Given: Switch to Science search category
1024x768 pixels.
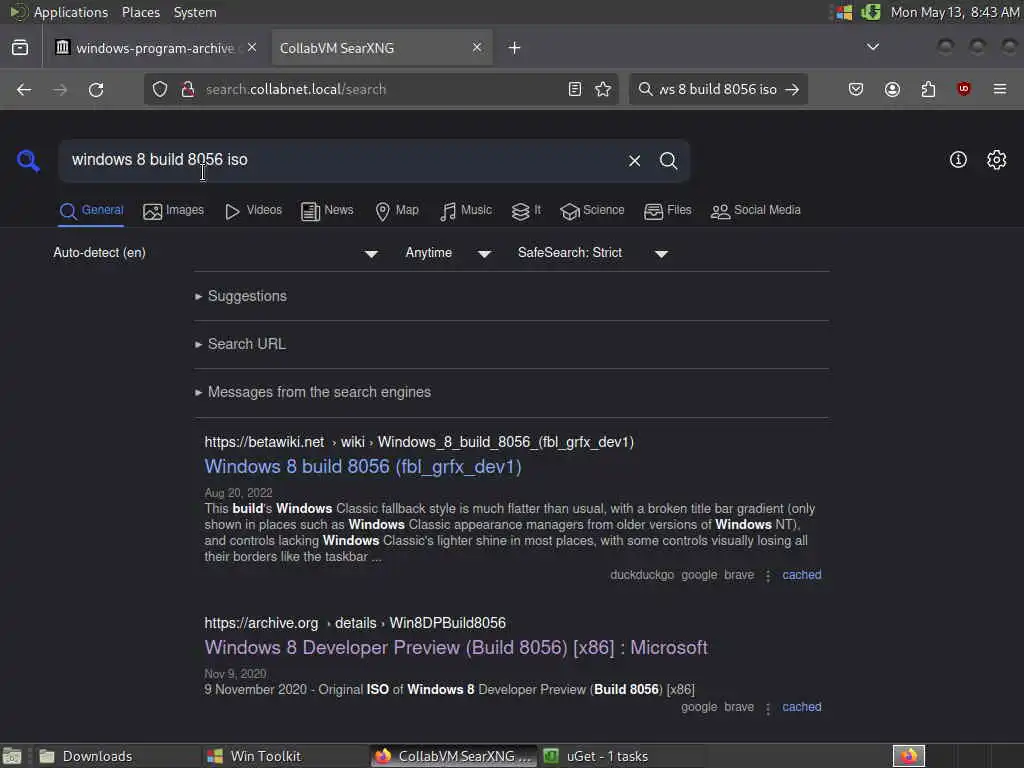Looking at the screenshot, I should click(592, 210).
